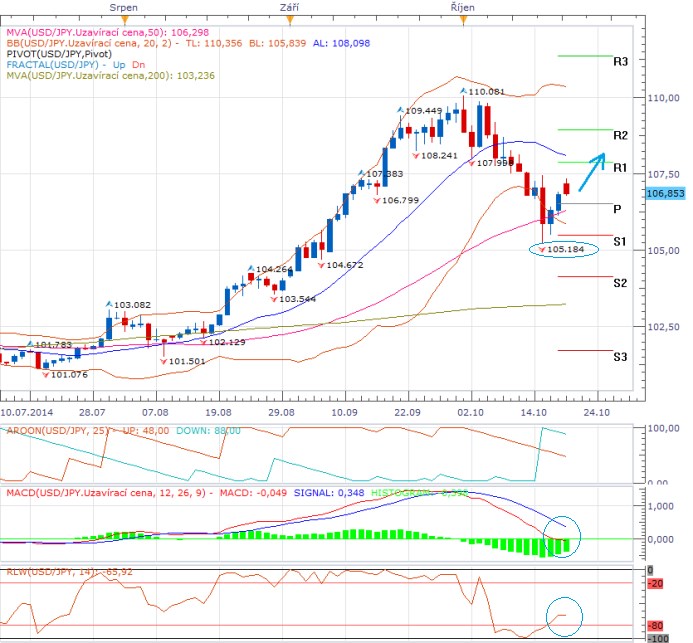This screenshot has width=693, height=643.
Task: Select the 101.076 down fractal marker
Action: click(66, 375)
